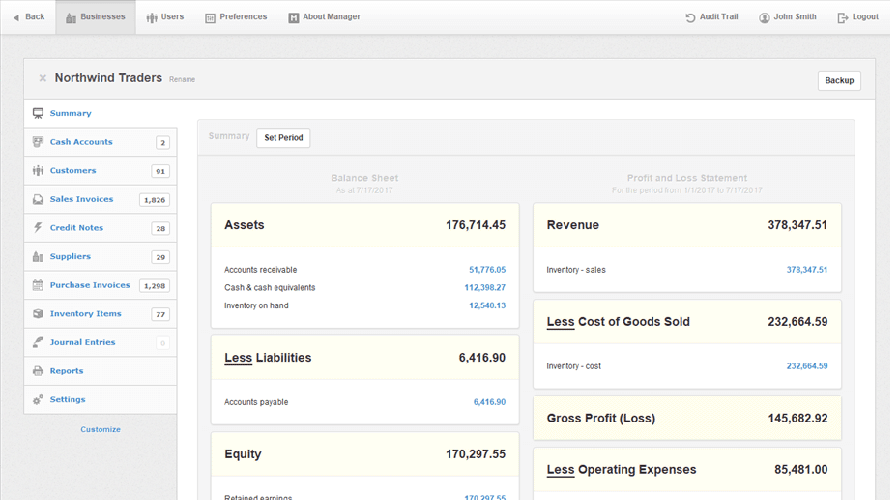The width and height of the screenshot is (890, 500).
Task: Close Northwind Traders with the X icon
Action: click(43, 78)
